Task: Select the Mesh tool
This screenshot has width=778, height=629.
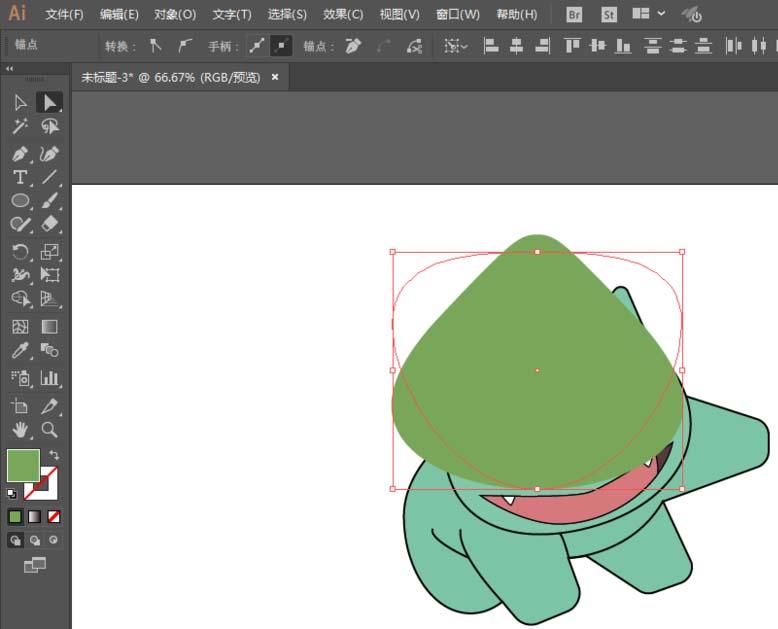Action: (x=20, y=327)
